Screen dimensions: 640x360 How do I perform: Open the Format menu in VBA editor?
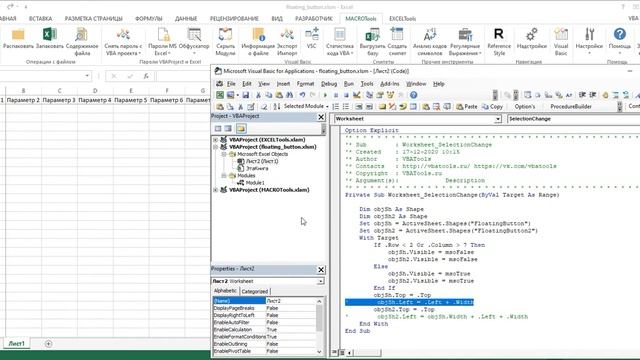pyautogui.click(x=305, y=84)
